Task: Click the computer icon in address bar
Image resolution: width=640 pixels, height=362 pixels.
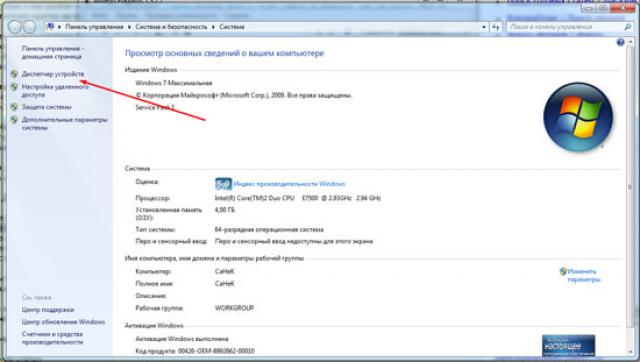Action: [x=51, y=27]
